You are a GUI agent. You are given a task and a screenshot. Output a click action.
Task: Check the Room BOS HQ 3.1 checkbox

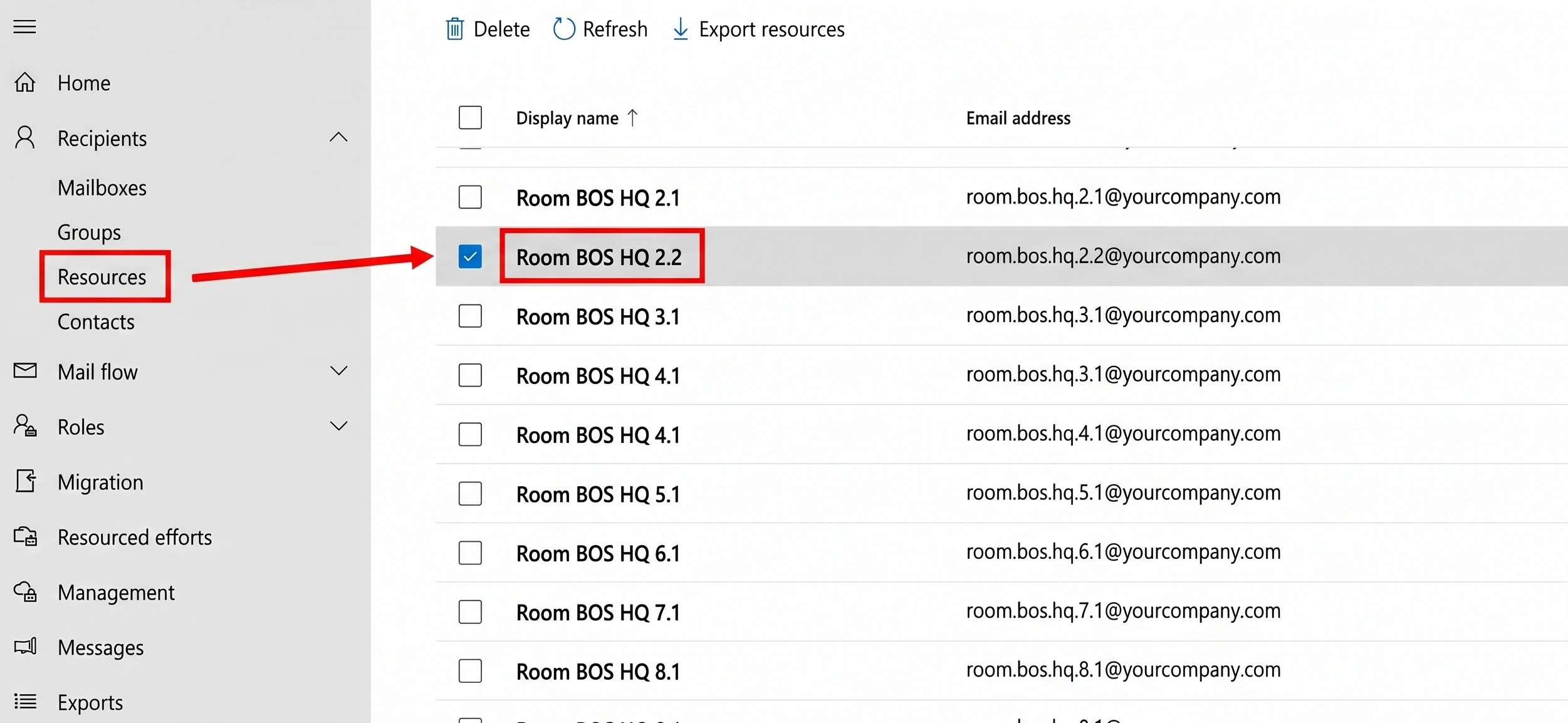point(470,316)
